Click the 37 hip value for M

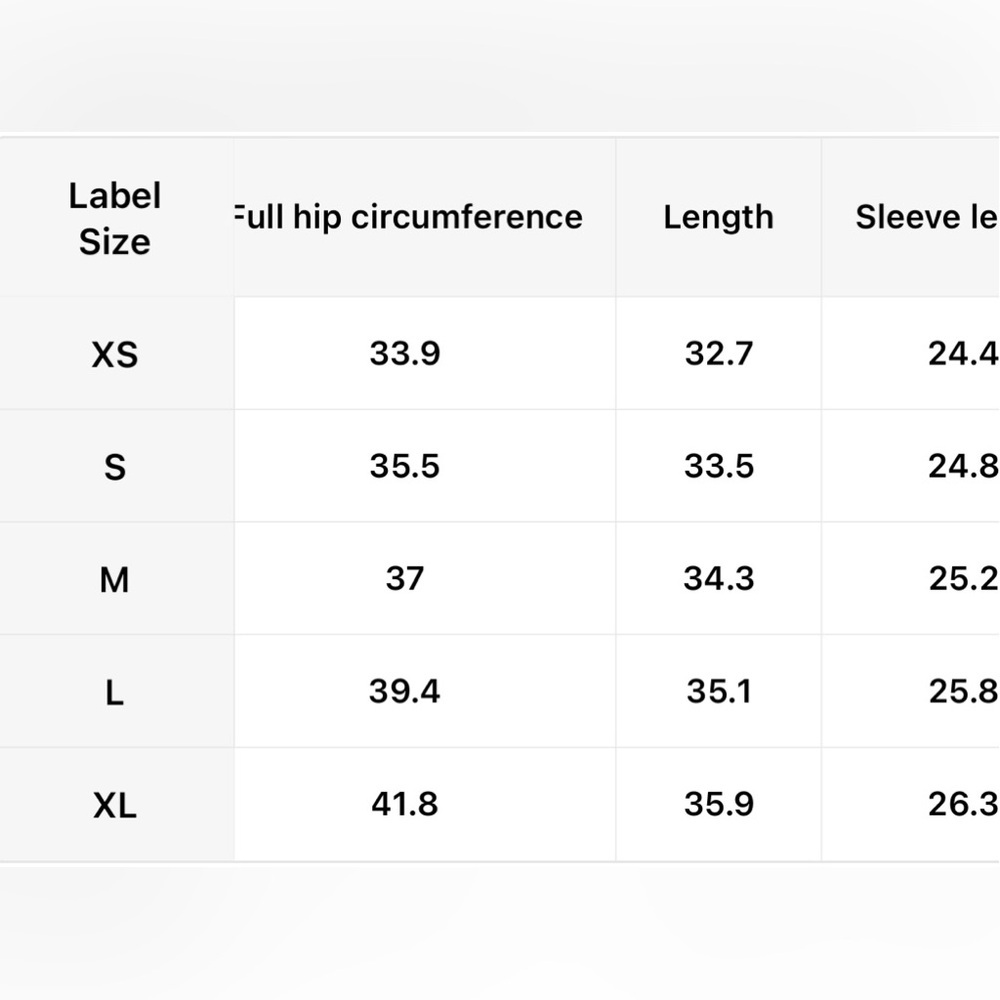click(x=405, y=579)
